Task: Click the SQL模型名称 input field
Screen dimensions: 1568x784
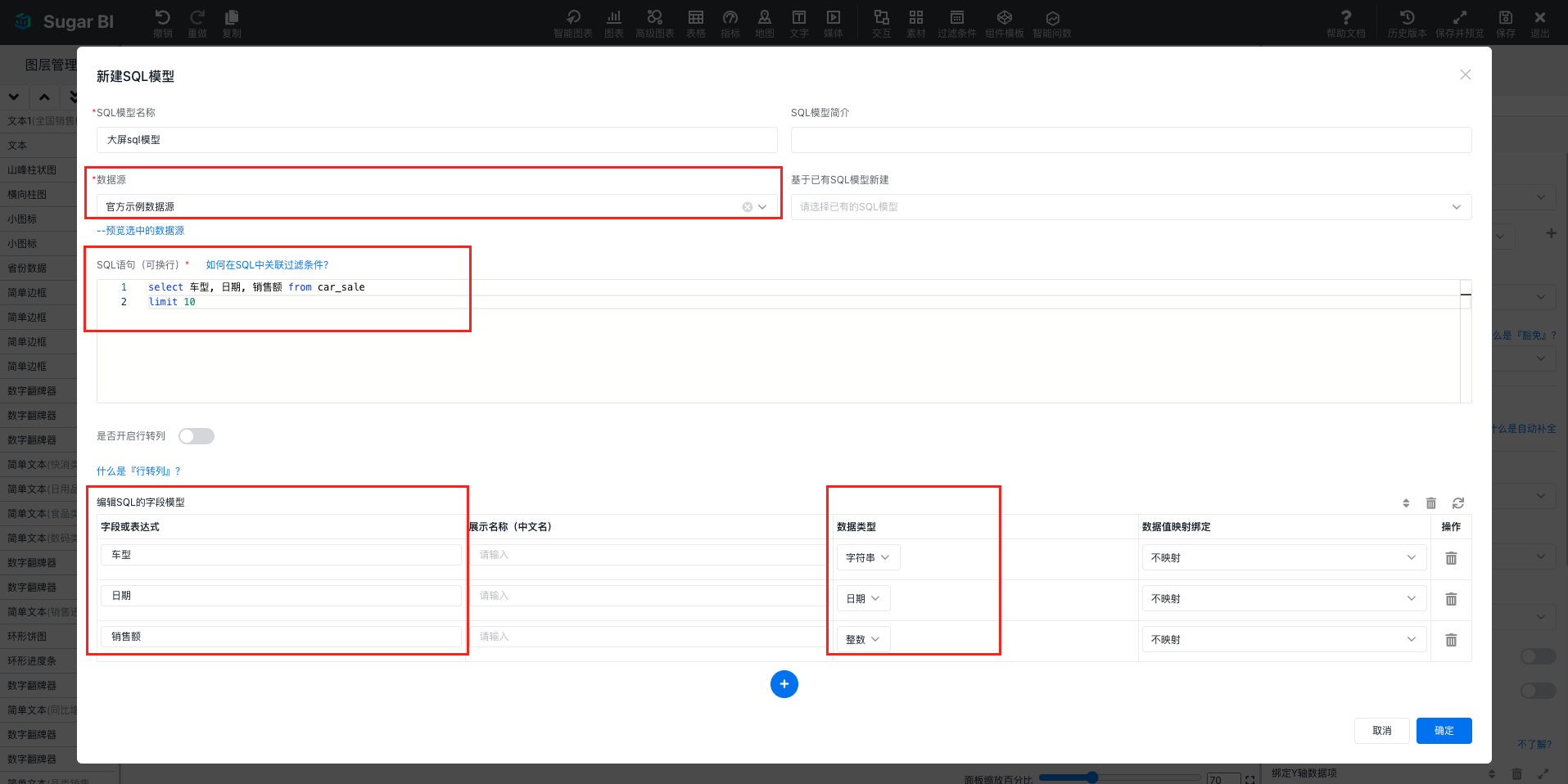Action: click(x=437, y=140)
